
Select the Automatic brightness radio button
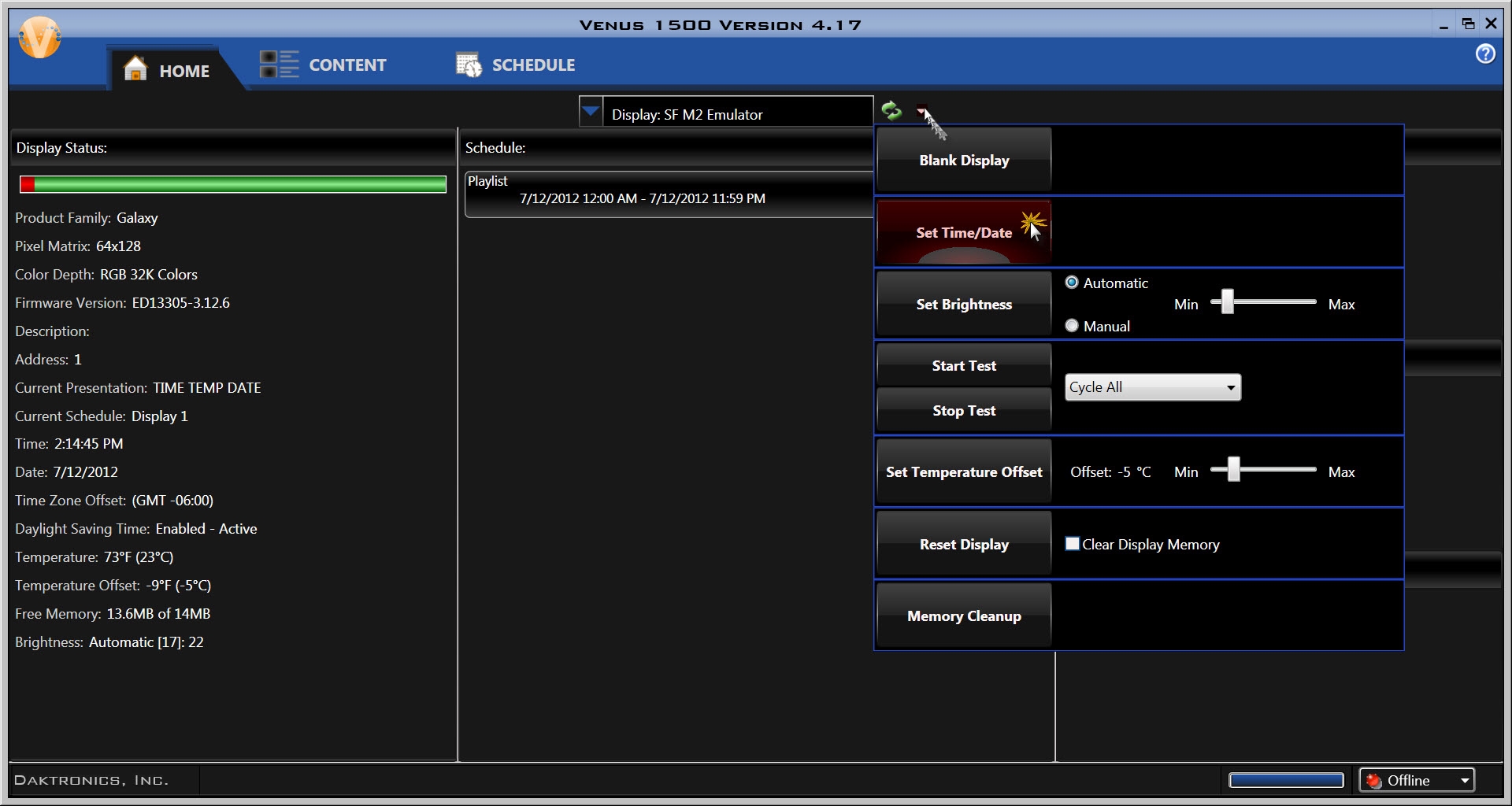pos(1072,283)
